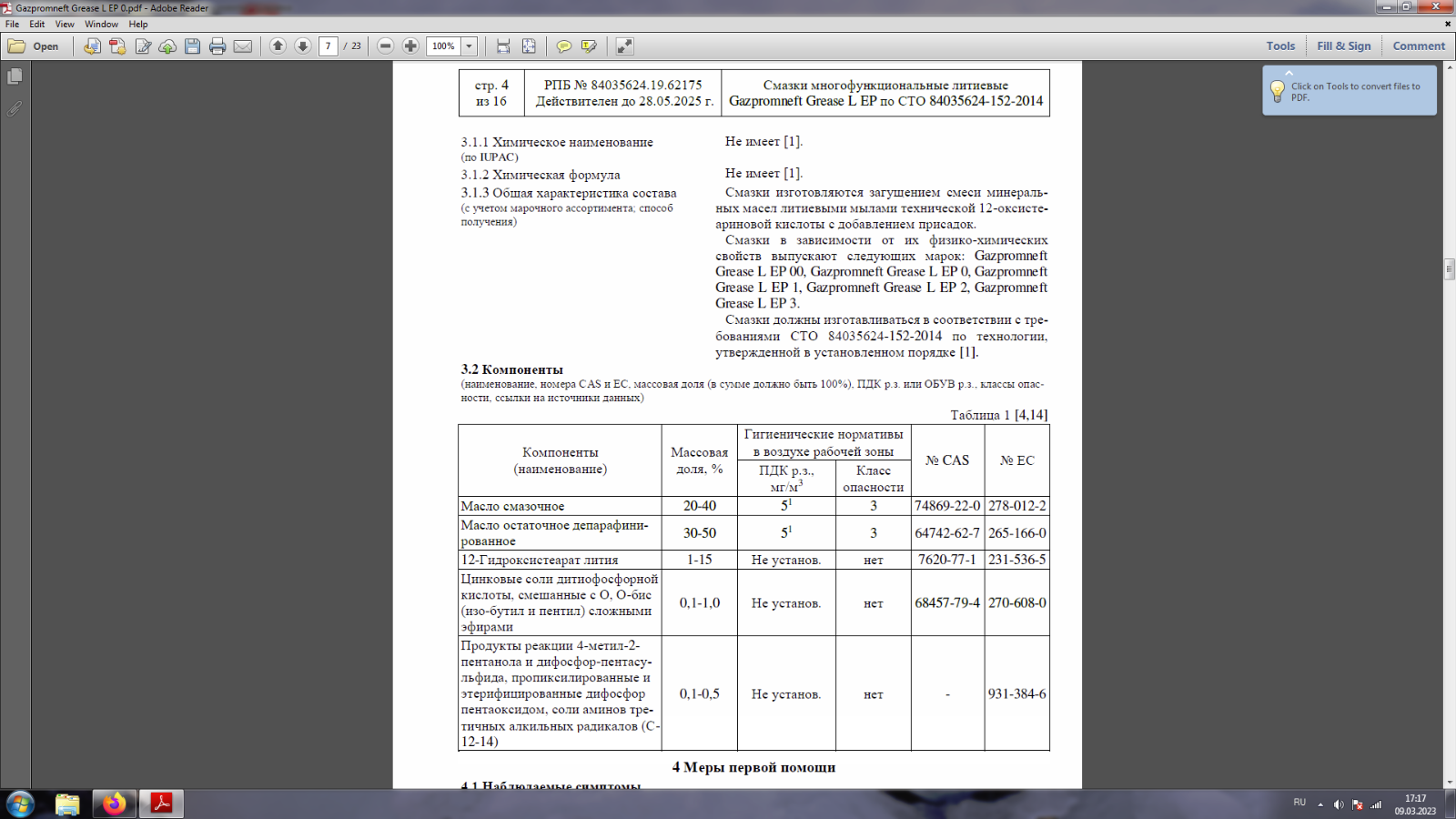Select the highlight text tool icon
This screenshot has height=819, width=1456.
tap(589, 46)
